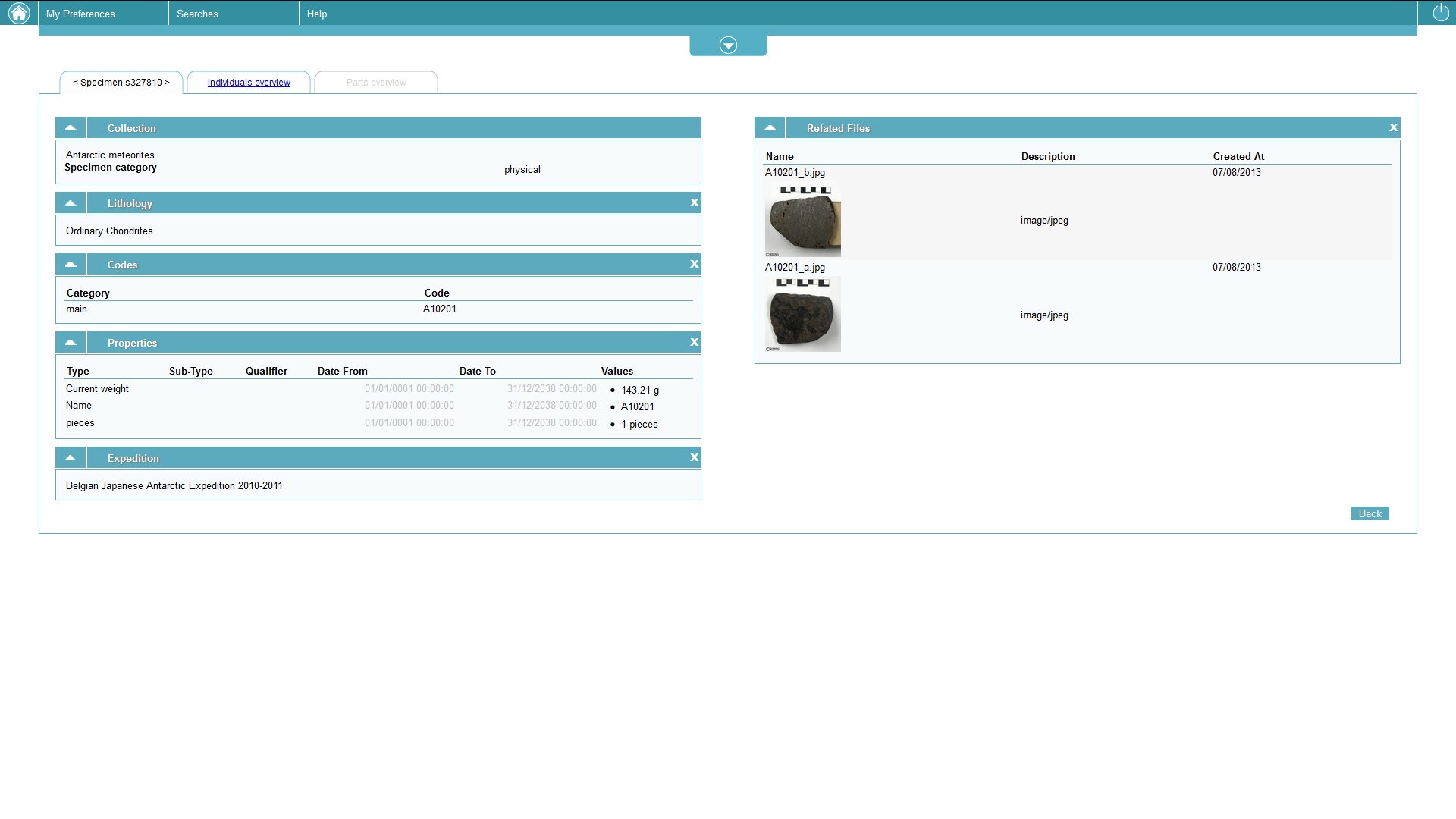This screenshot has width=1456, height=819.
Task: Expand the top dropdown circle arrow
Action: (728, 45)
